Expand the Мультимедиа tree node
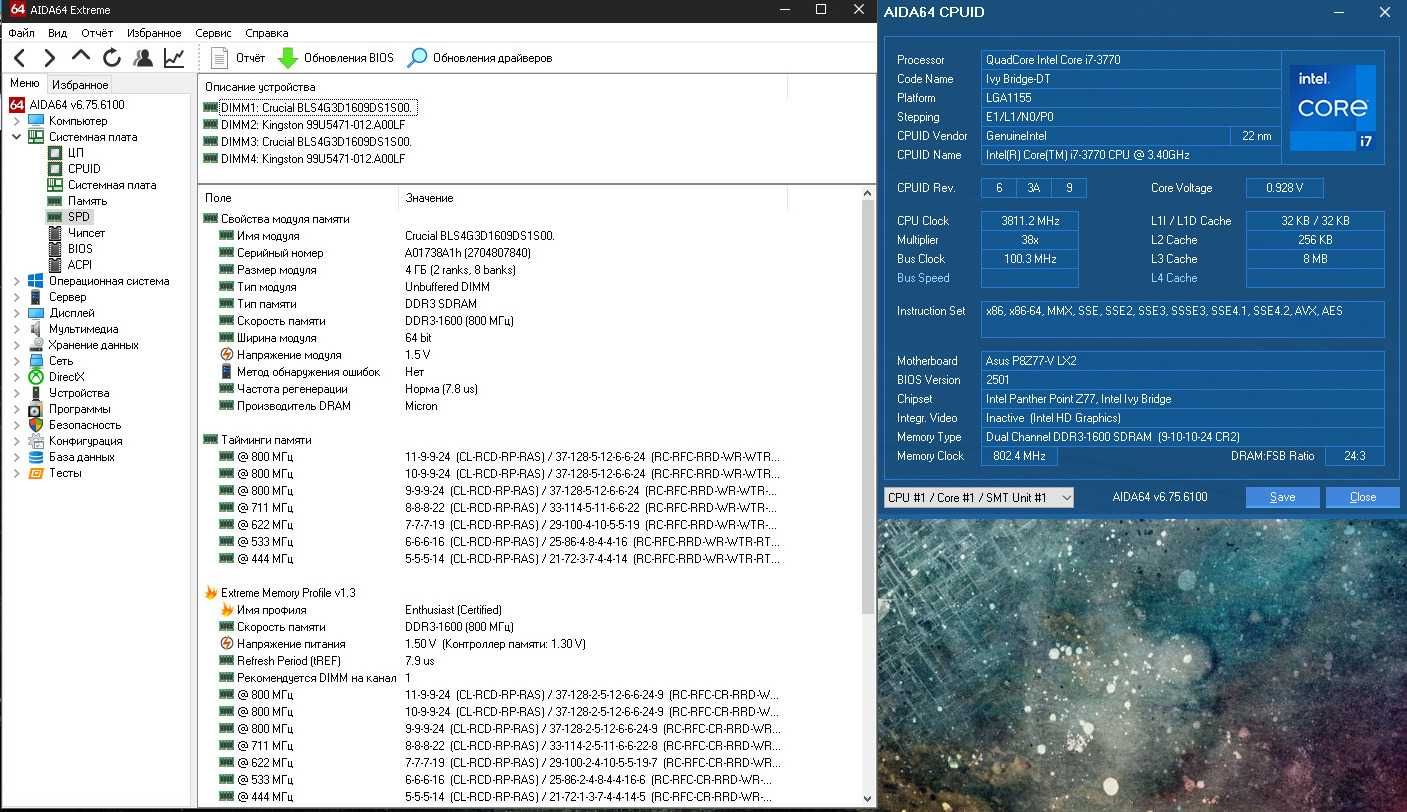The height and width of the screenshot is (812, 1407). [17, 329]
